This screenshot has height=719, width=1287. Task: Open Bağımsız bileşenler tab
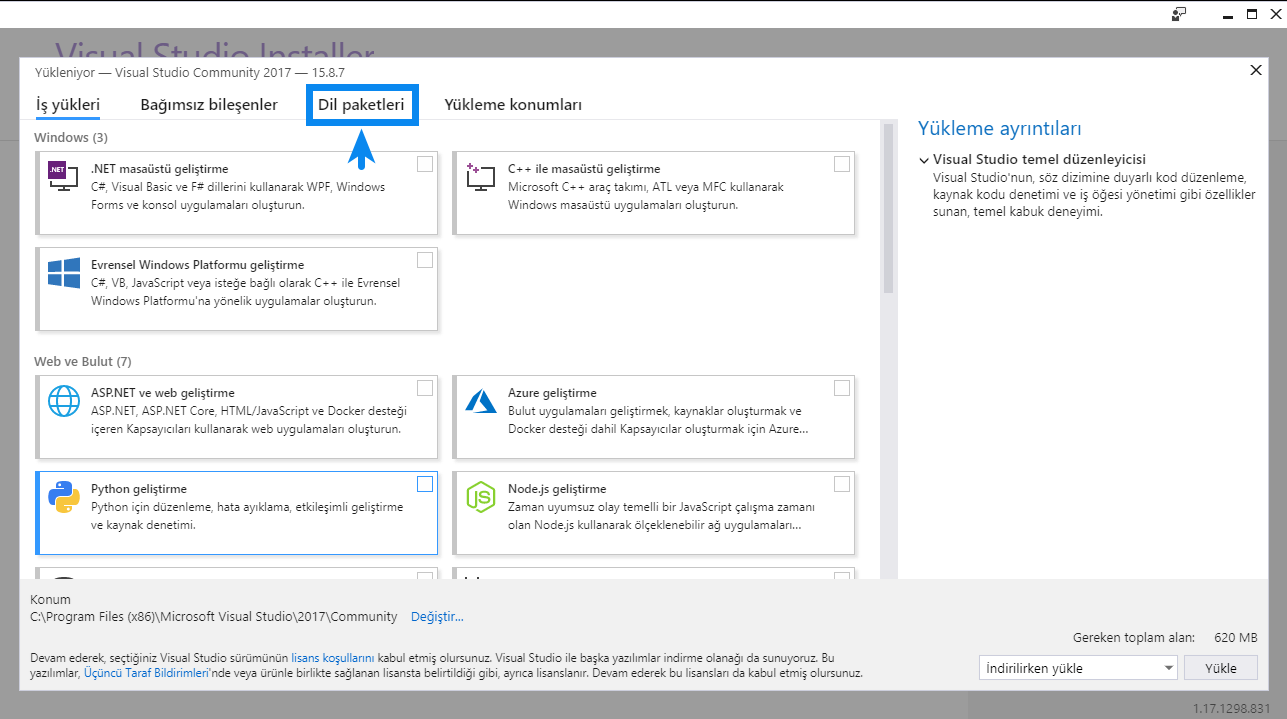[209, 104]
